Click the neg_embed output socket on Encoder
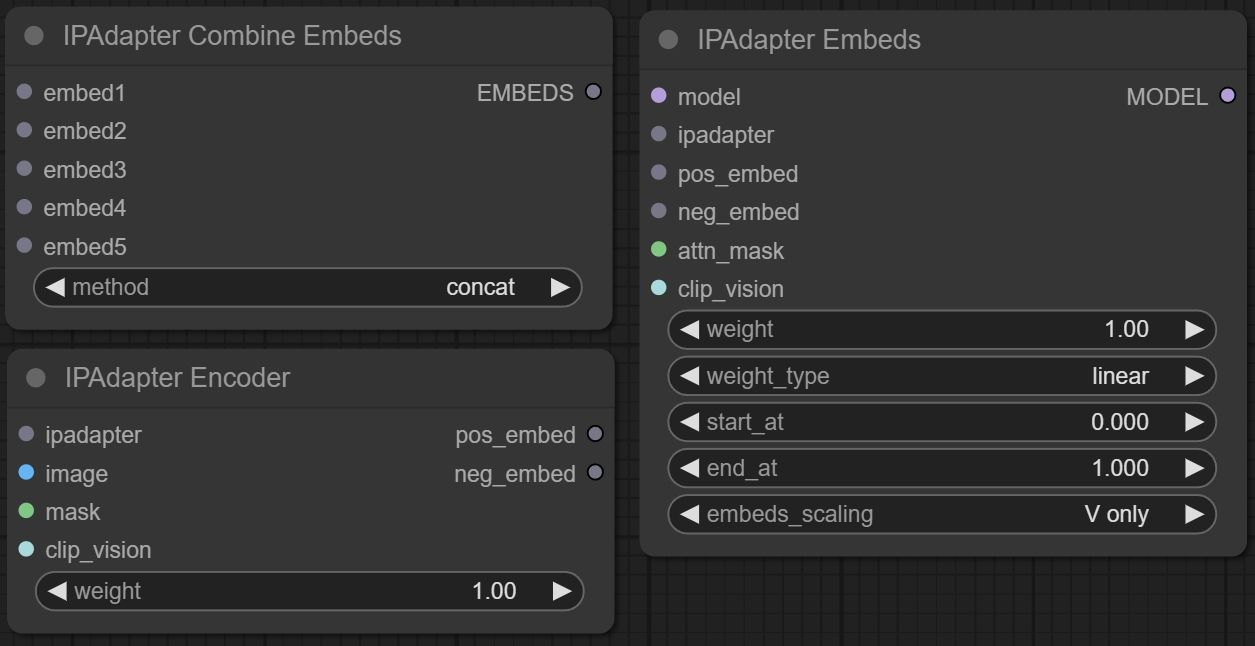1255x646 pixels. pos(595,473)
